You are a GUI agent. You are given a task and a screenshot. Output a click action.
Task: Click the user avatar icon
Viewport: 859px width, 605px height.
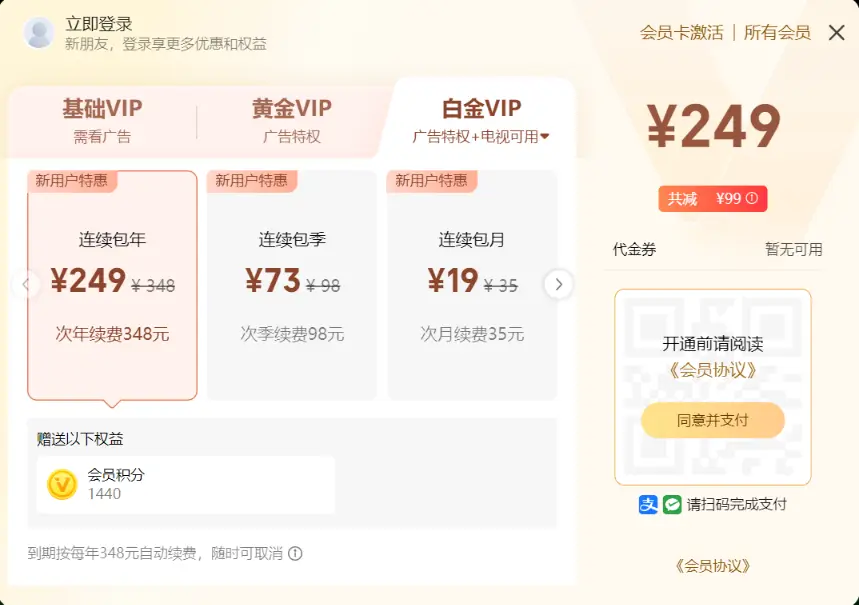(39, 33)
